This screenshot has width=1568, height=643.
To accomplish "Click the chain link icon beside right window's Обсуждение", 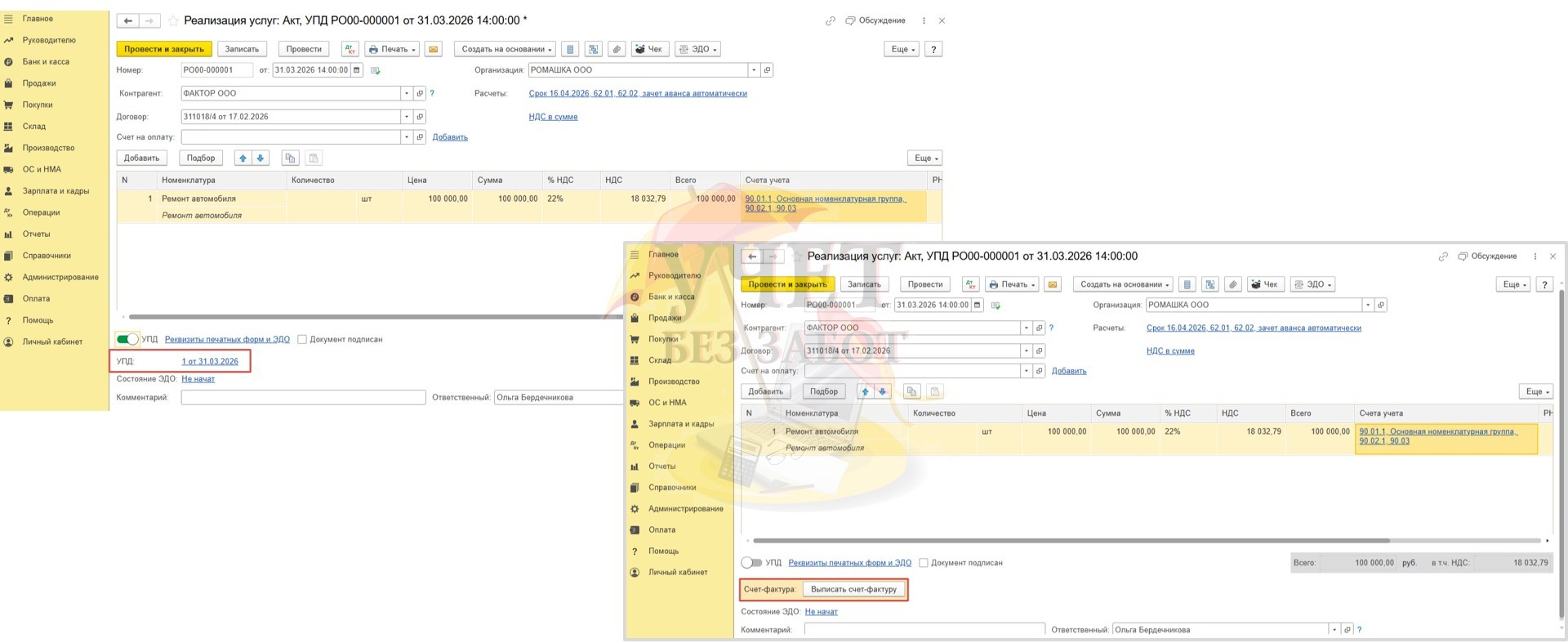I will tap(1442, 257).
